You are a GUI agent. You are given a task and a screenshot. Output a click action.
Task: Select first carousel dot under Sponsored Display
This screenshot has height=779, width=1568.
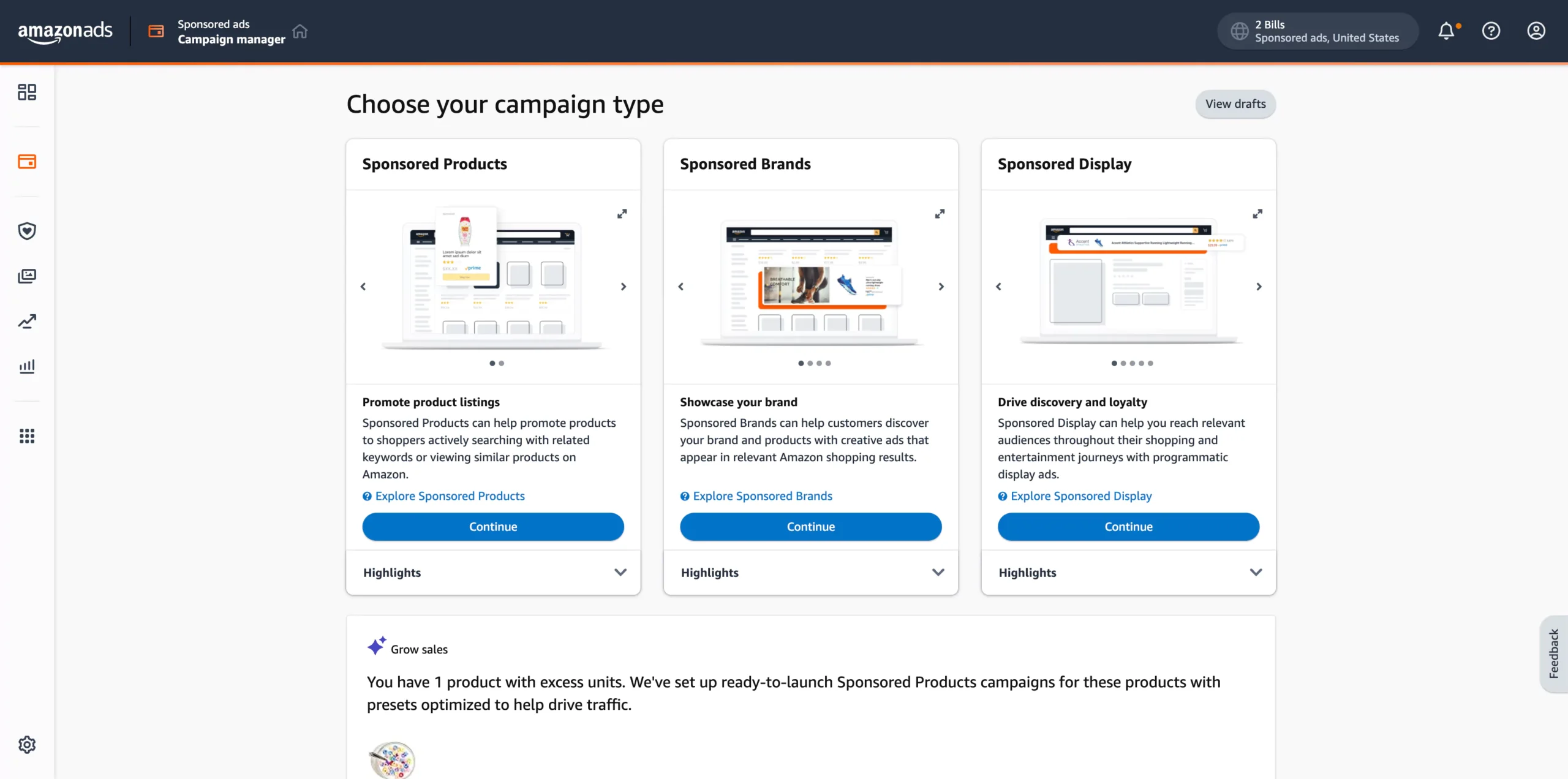pos(1114,363)
